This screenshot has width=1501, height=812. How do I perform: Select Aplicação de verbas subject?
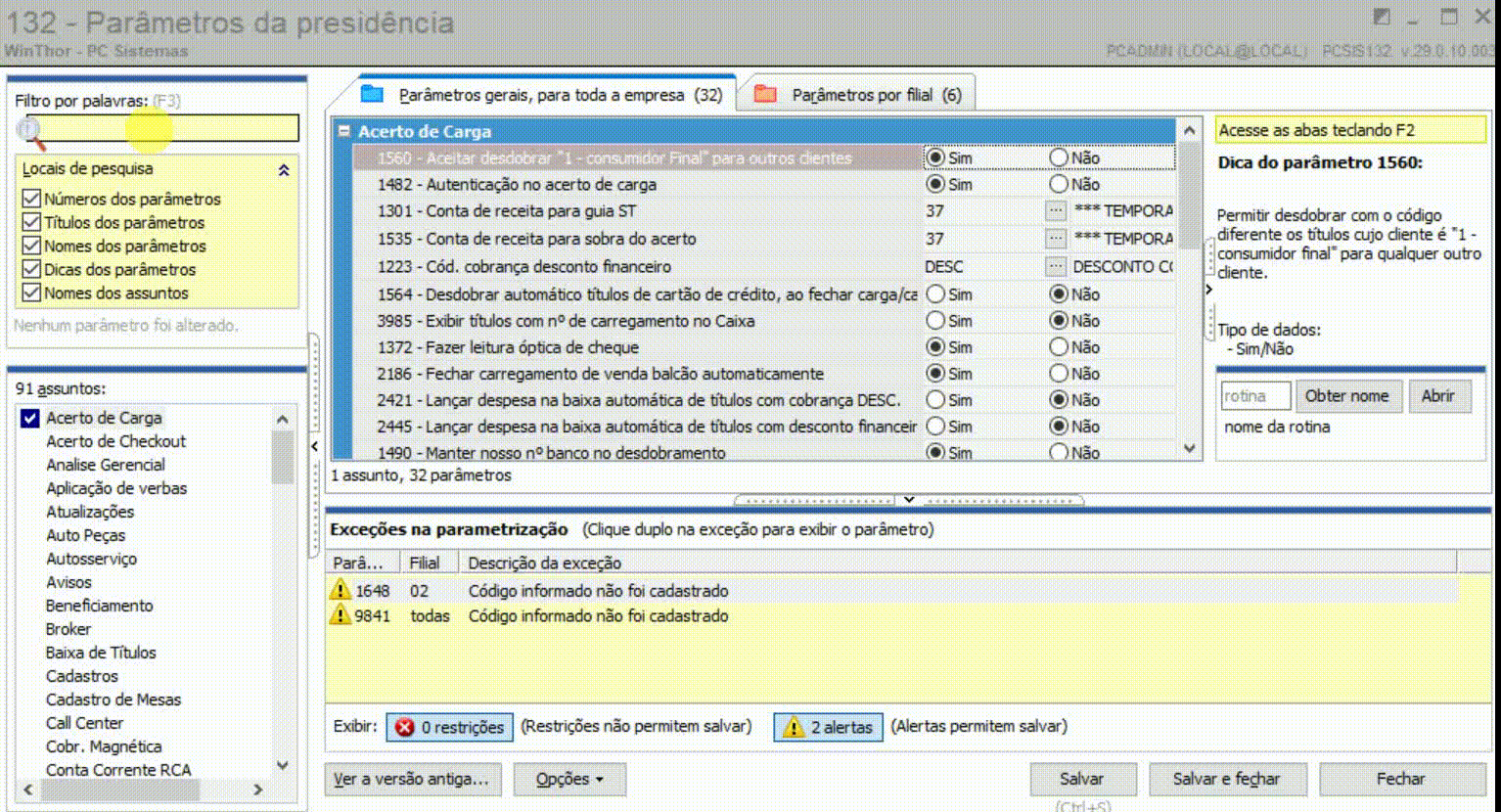tap(116, 488)
